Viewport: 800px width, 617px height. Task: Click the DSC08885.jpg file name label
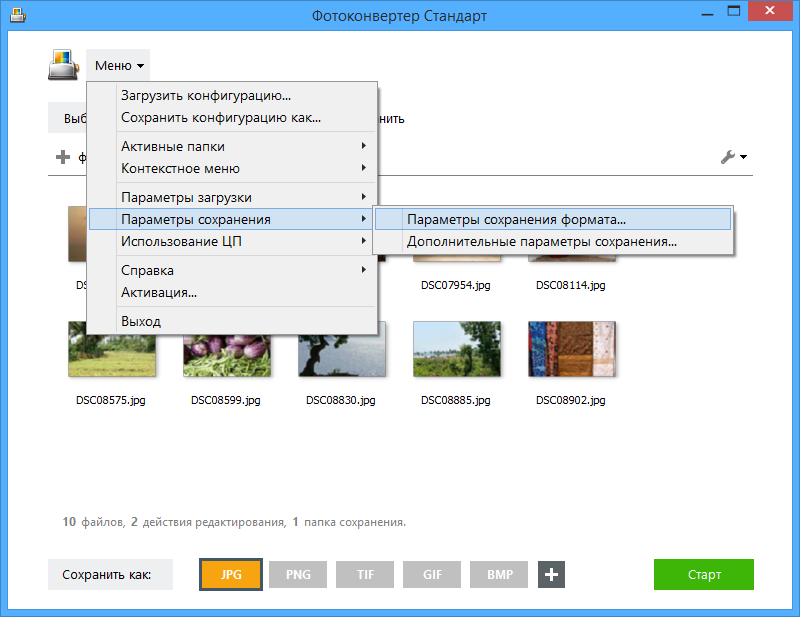pyautogui.click(x=456, y=400)
